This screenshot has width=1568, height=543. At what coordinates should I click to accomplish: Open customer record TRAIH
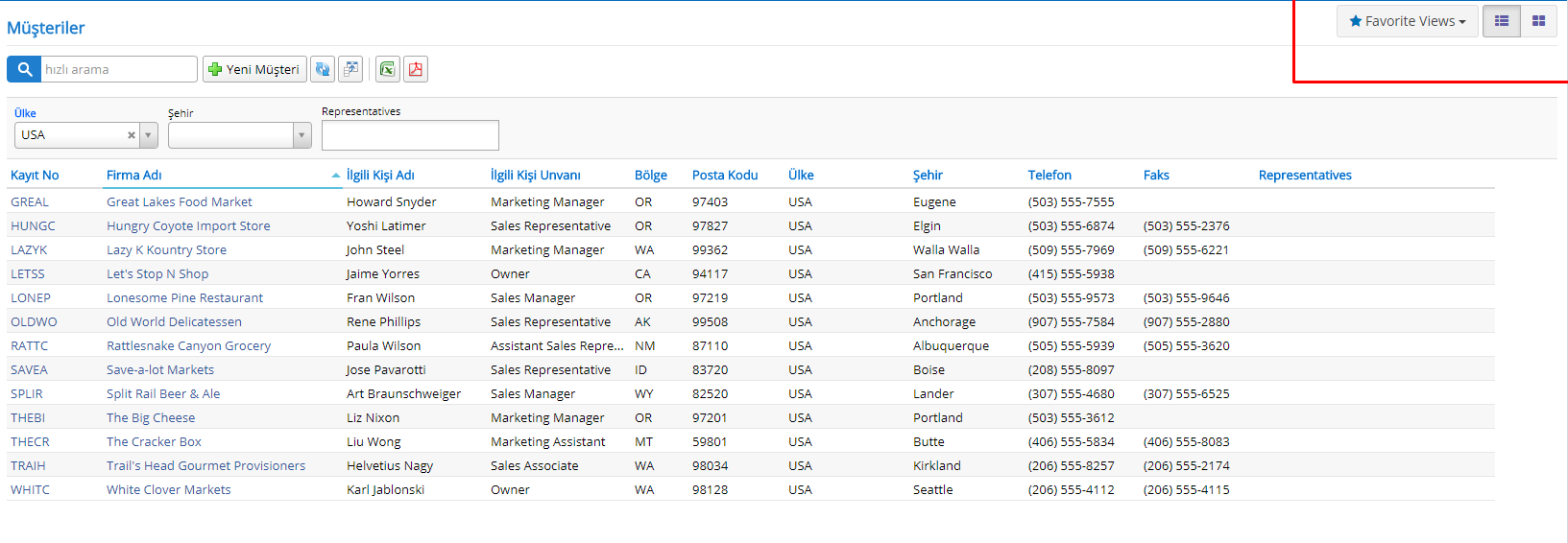(28, 465)
